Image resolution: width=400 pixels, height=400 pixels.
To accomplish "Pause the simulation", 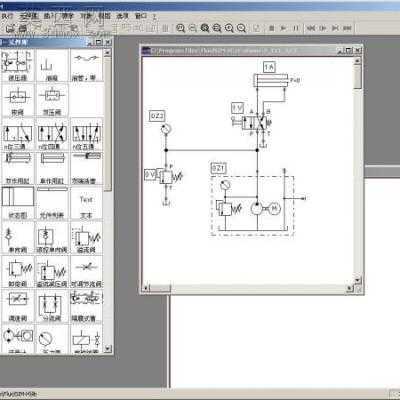I will pyautogui.click(x=296, y=28).
